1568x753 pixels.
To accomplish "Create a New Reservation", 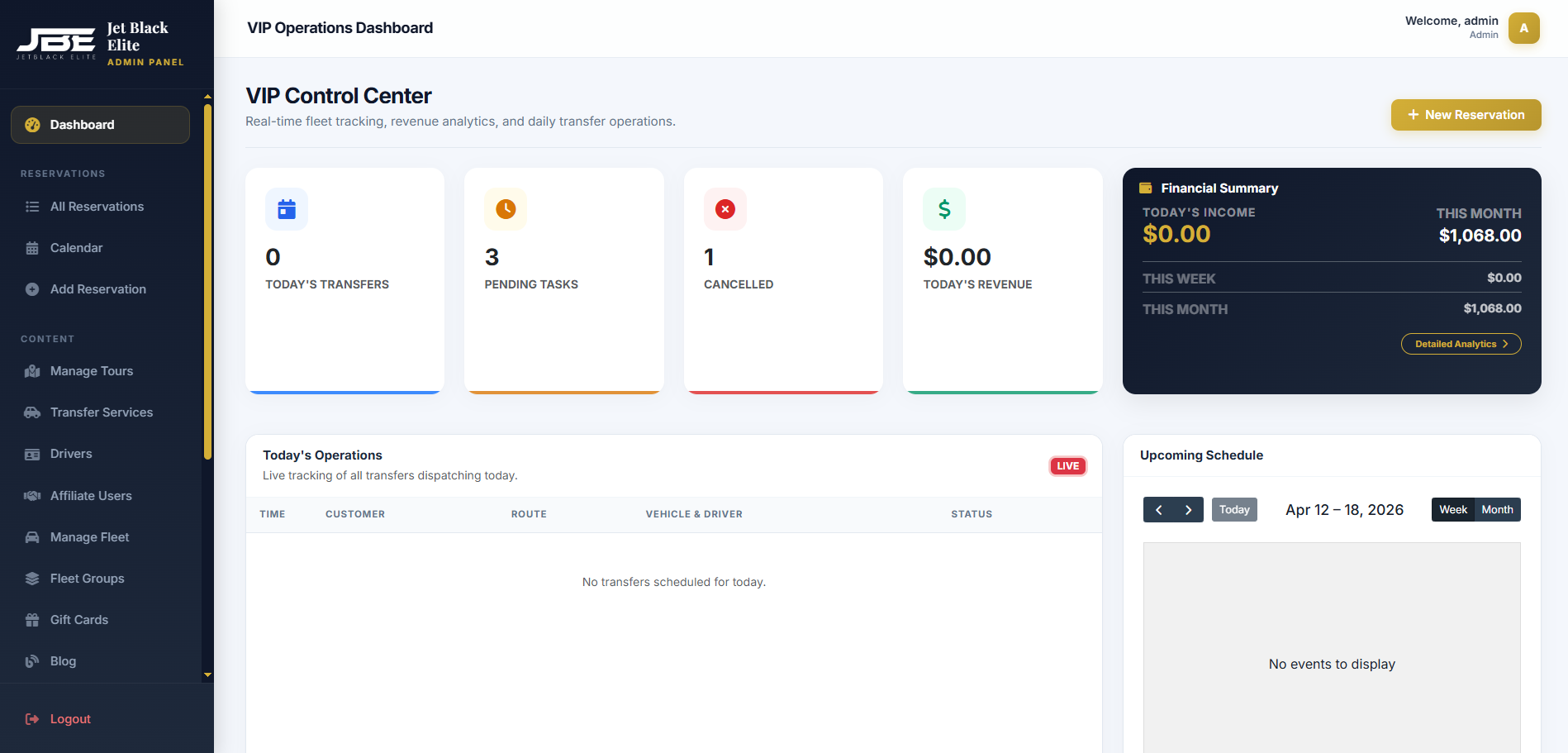I will pyautogui.click(x=1466, y=115).
